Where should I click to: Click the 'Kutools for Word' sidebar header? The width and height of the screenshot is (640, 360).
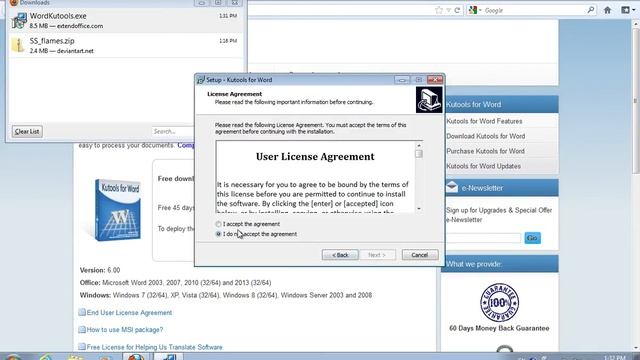(473, 104)
